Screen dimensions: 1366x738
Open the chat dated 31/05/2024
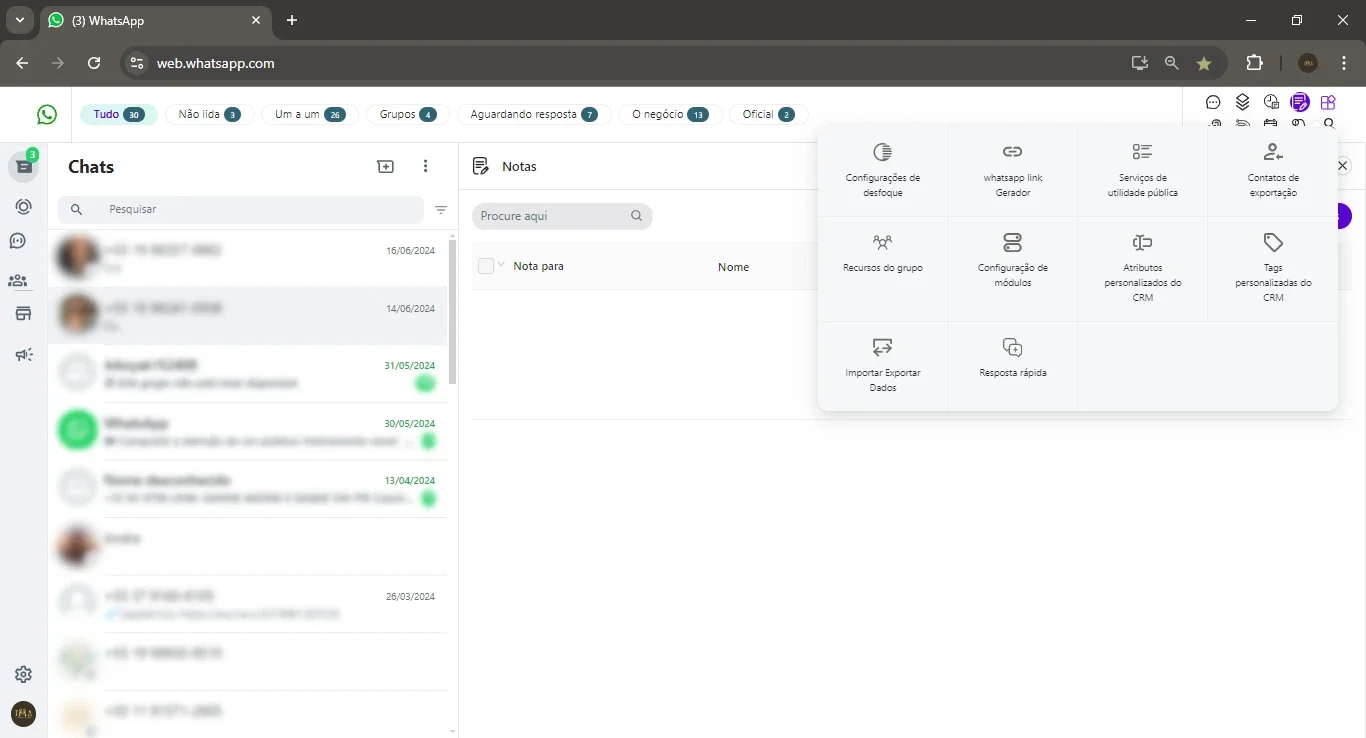tap(248, 374)
